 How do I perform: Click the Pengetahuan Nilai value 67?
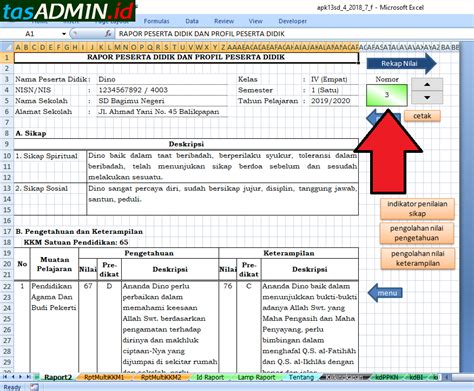pos(88,286)
